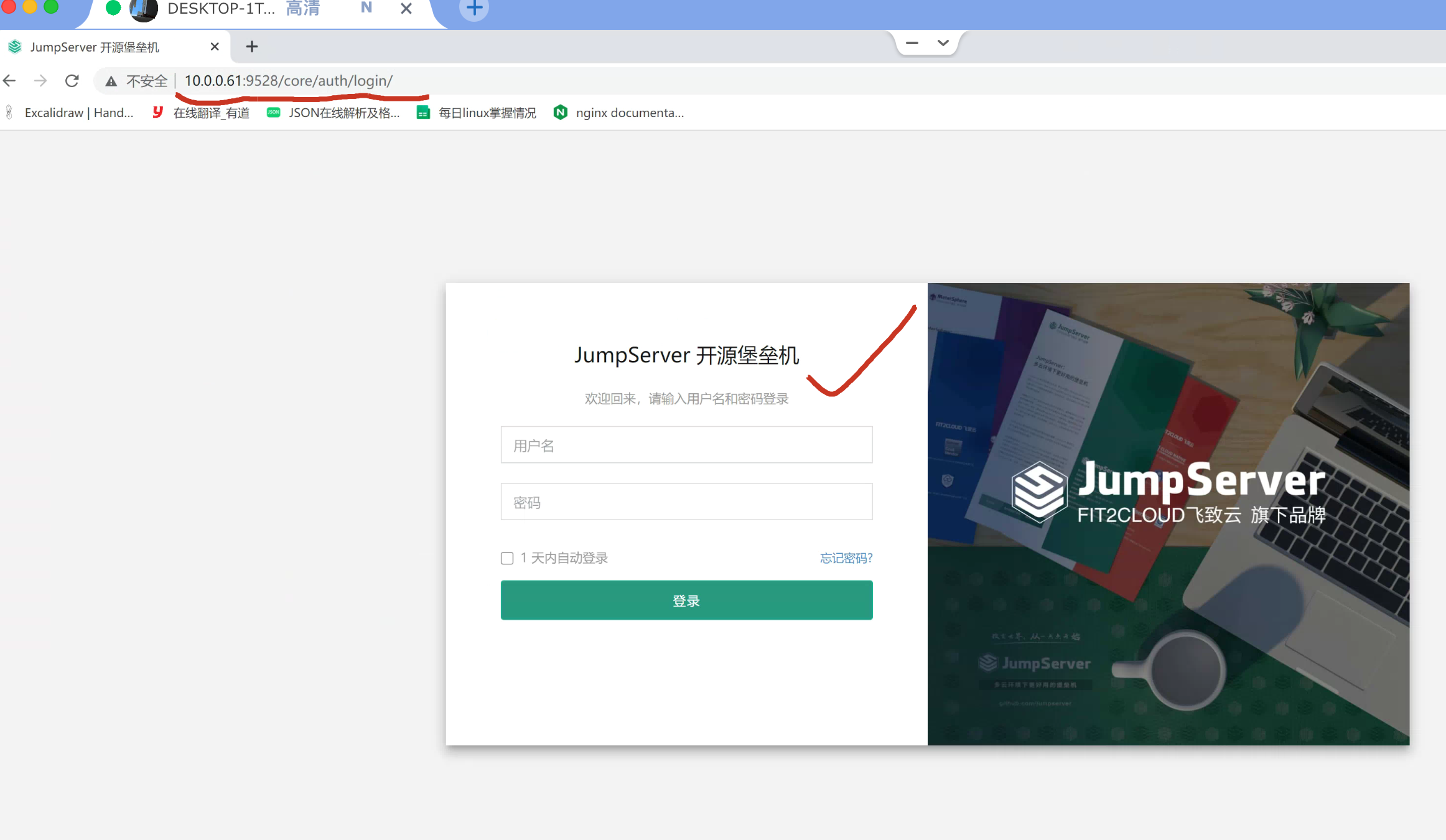The image size is (1446, 840).
Task: Open a new browser tab with plus icon
Action: pyautogui.click(x=251, y=47)
